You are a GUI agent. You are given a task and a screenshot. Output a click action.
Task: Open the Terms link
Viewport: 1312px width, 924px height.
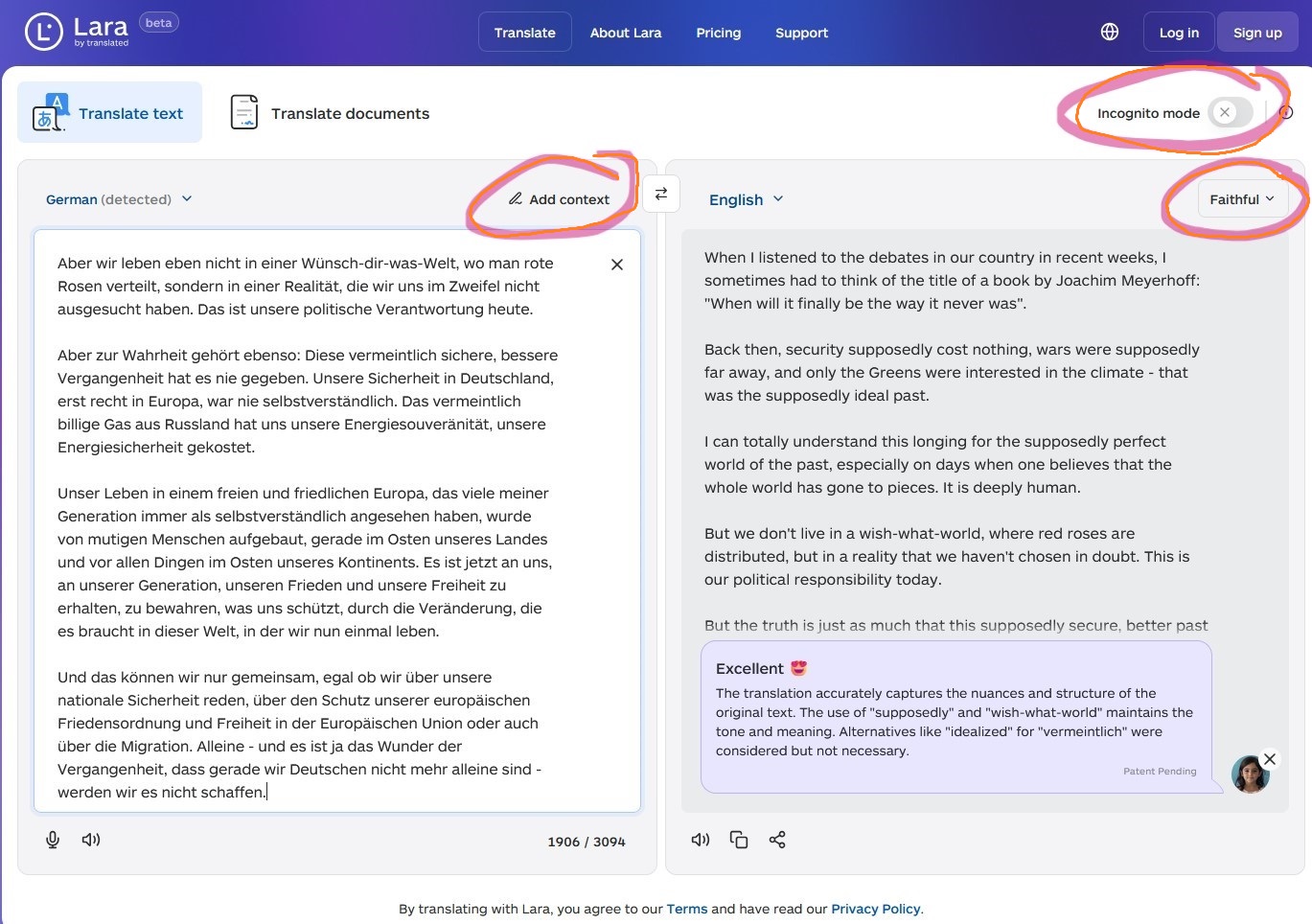click(x=687, y=909)
